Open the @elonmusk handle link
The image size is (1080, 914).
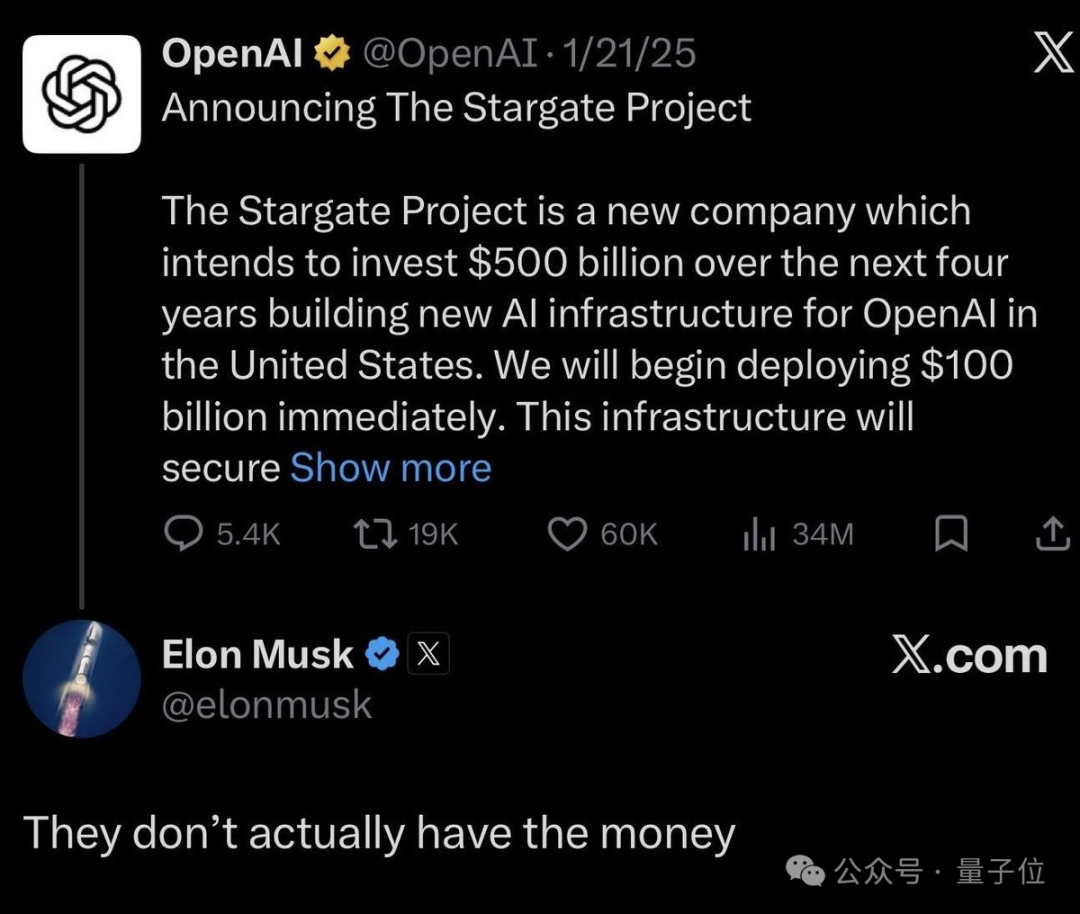[266, 704]
